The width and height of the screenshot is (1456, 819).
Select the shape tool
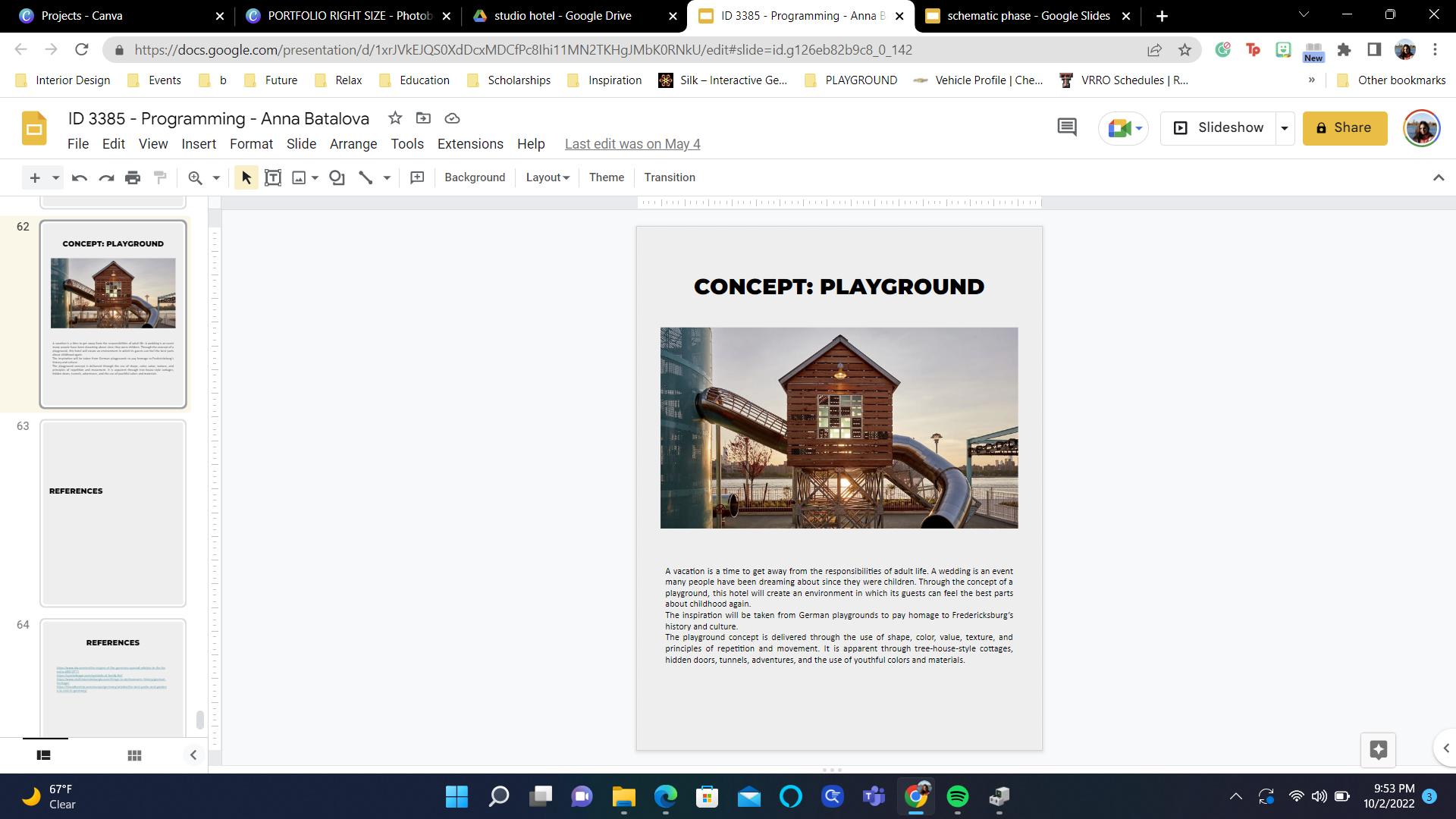tap(337, 177)
